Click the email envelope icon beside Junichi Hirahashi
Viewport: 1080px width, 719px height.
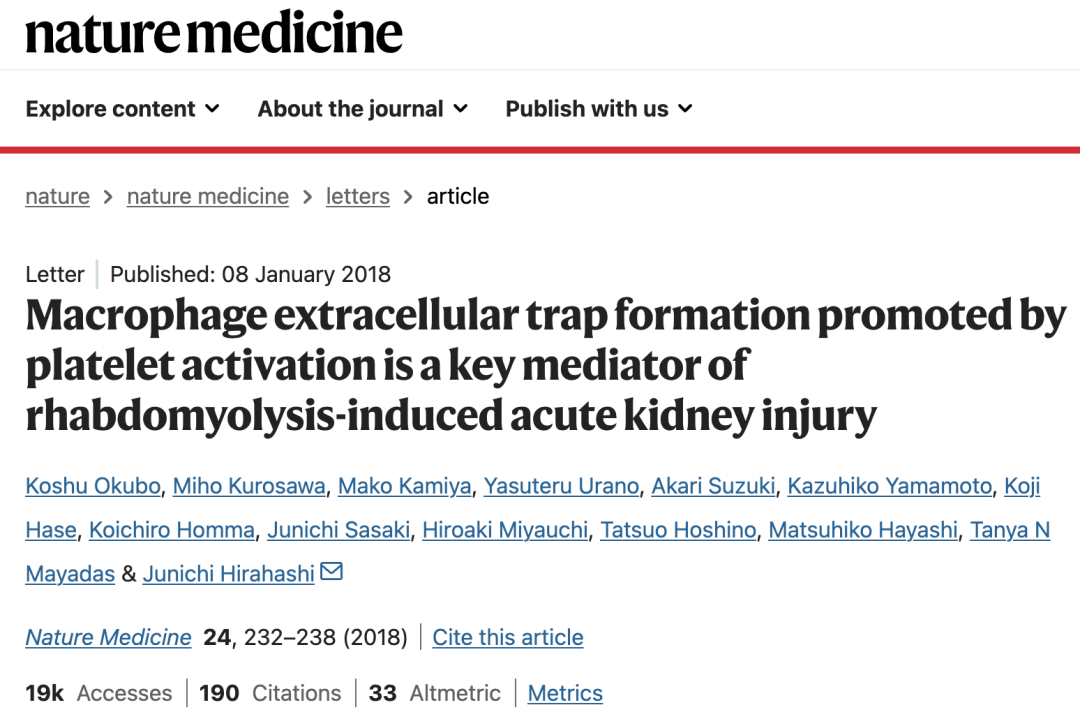(x=331, y=572)
